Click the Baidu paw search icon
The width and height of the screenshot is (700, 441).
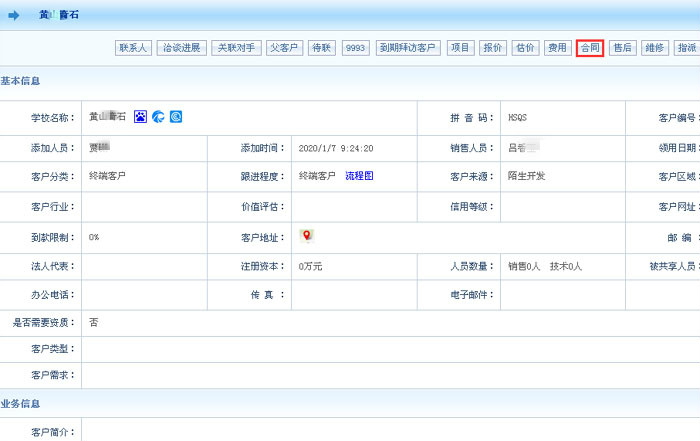[x=141, y=117]
